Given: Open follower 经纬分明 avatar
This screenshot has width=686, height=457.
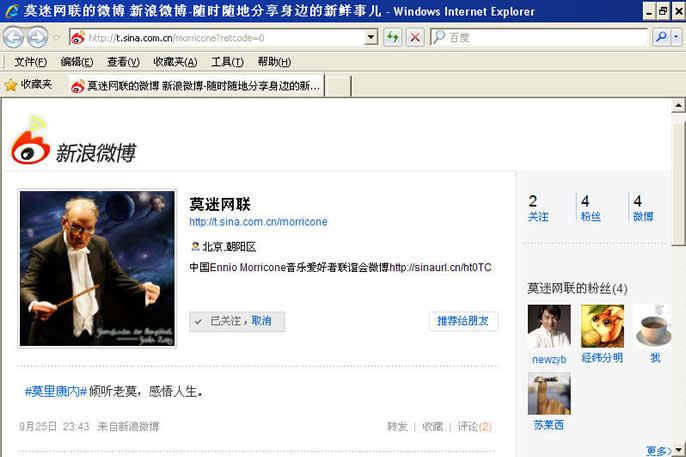Looking at the screenshot, I should (602, 326).
